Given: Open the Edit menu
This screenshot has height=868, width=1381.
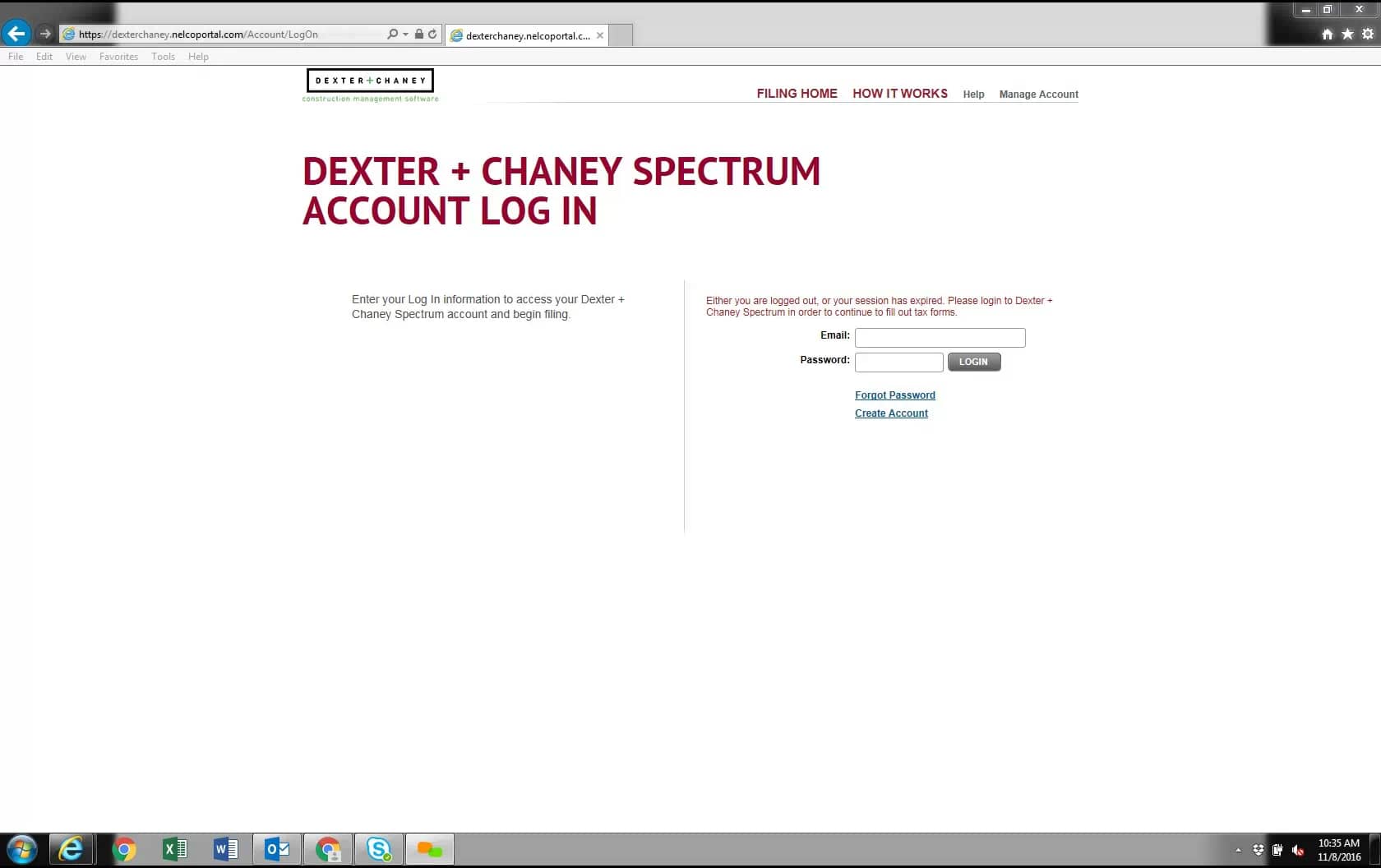Looking at the screenshot, I should tap(44, 57).
